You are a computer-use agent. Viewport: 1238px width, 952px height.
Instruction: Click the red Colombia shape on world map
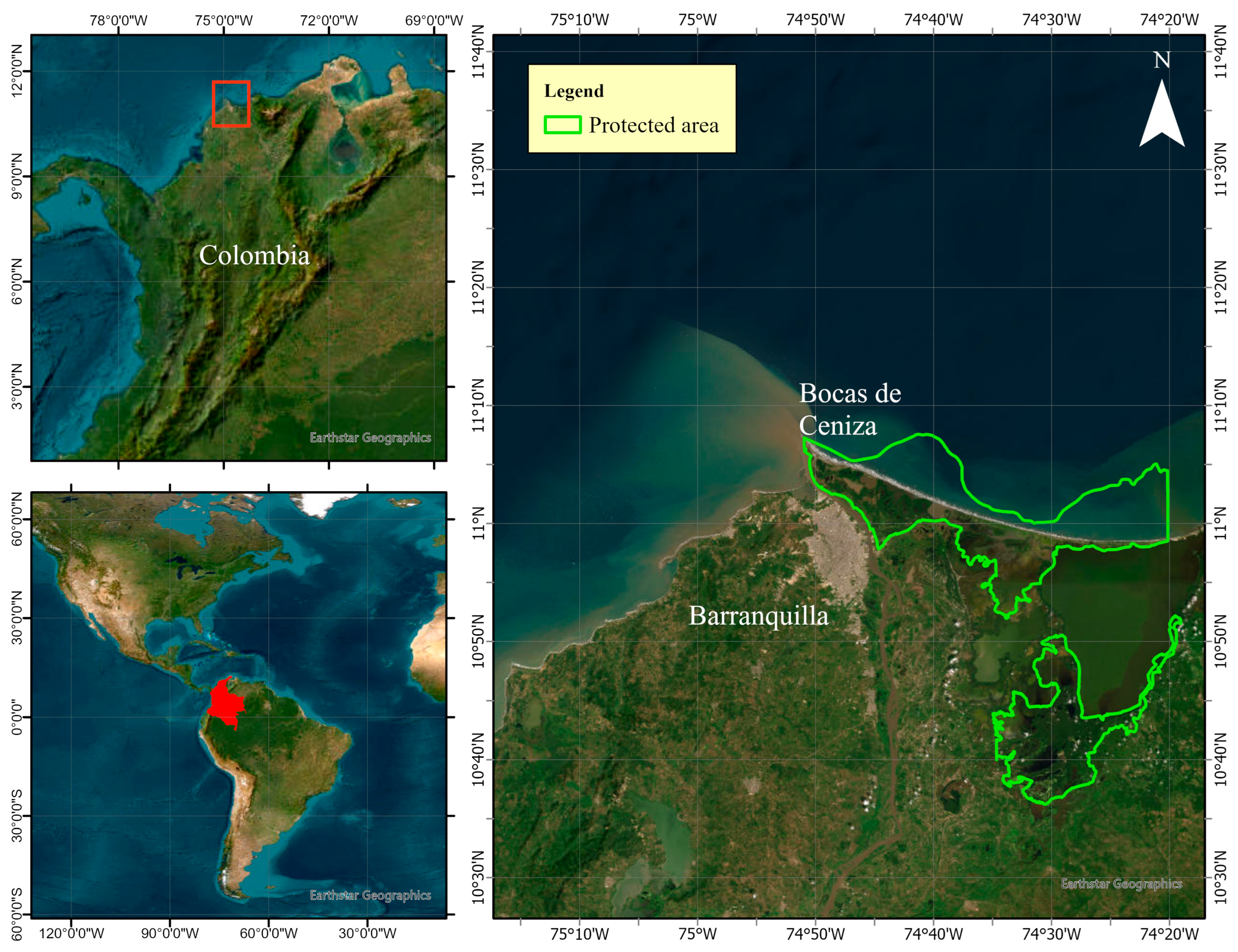click(x=225, y=703)
